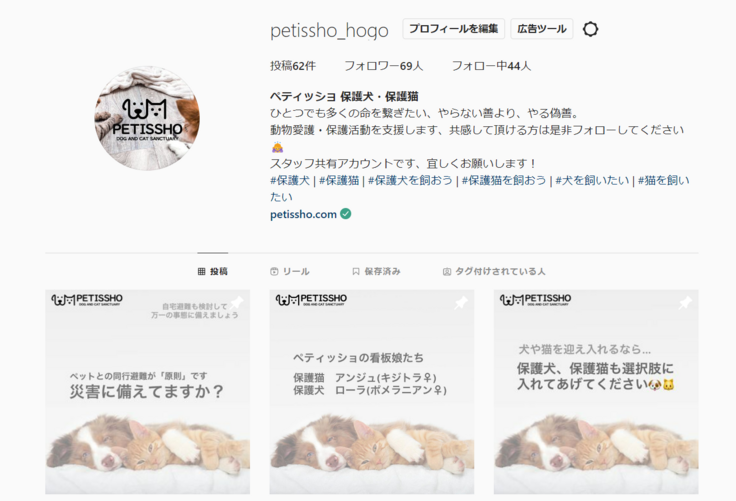Open the フォロワー69人 followers list
736x501 pixels.
coord(383,66)
